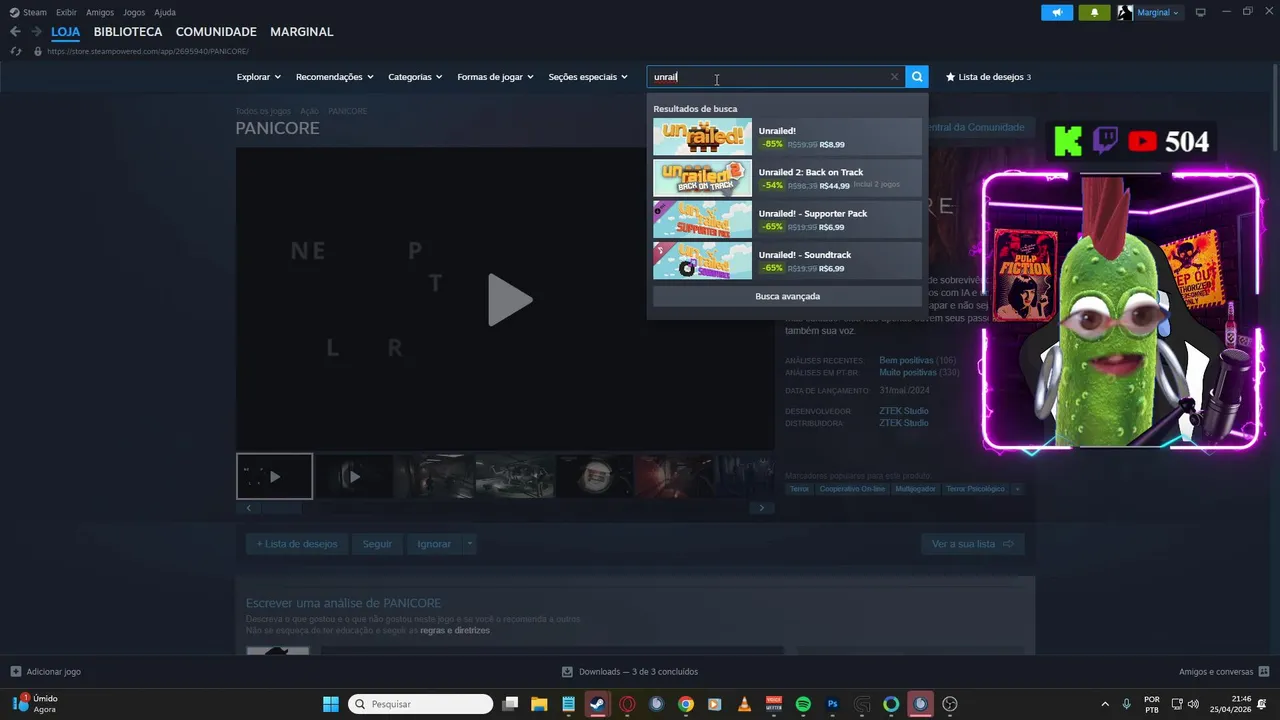Select Unrailed 2: Back on Track result
The height and width of the screenshot is (720, 1280).
(x=787, y=178)
